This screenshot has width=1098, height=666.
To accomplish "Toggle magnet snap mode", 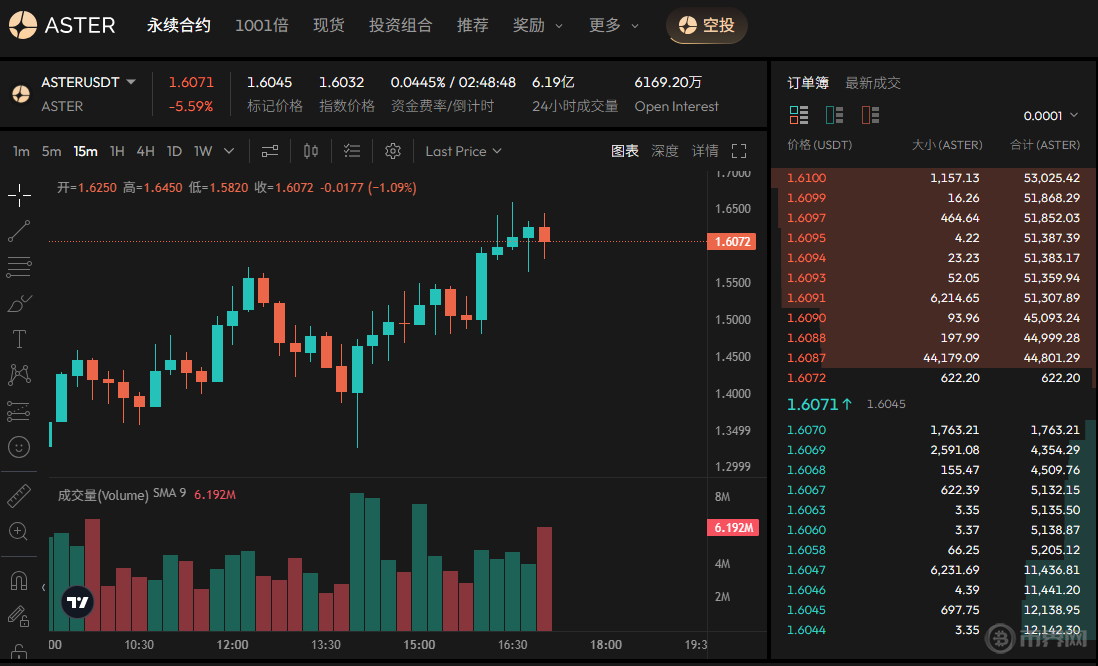I will (19, 580).
